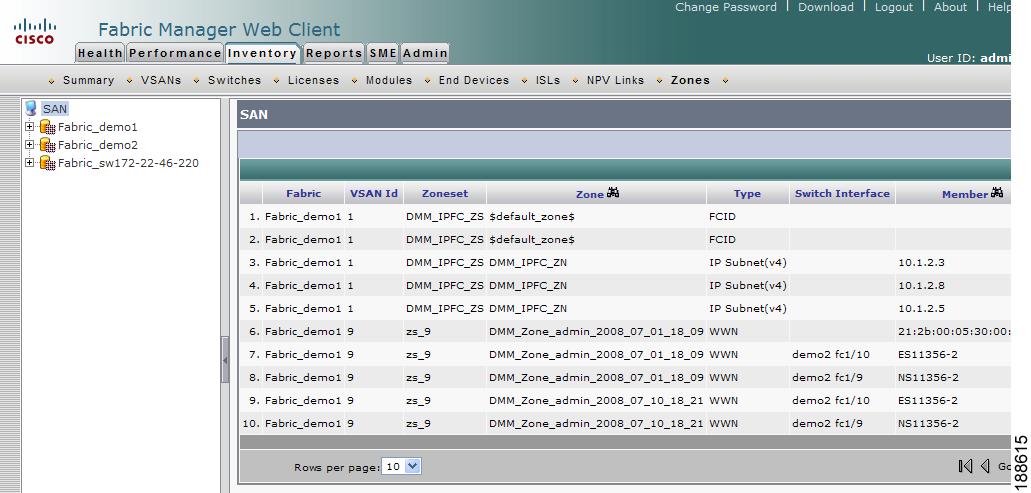Click $default_zone$ in row 1

point(532,216)
